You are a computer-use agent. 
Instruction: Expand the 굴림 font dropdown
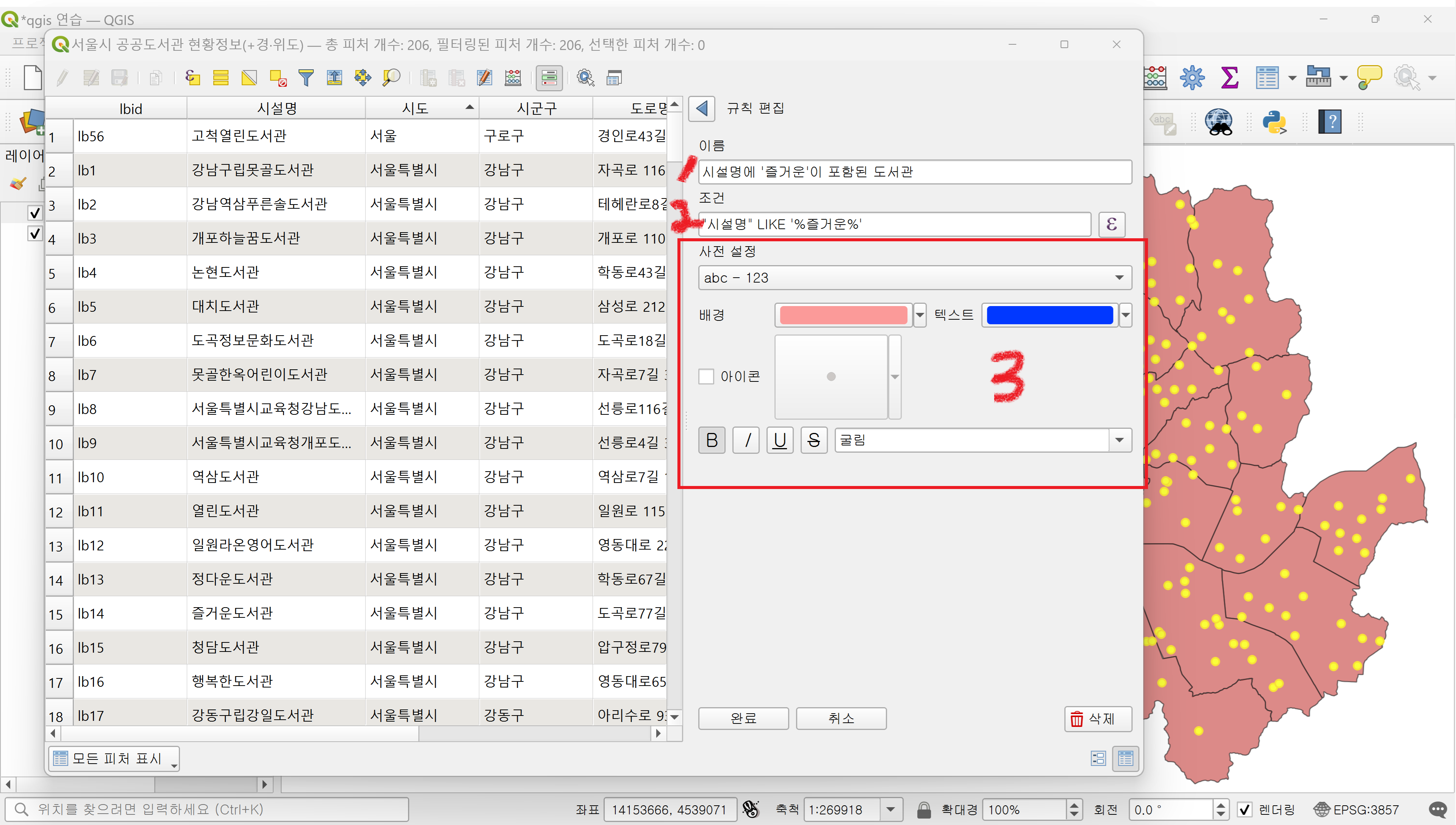1119,440
